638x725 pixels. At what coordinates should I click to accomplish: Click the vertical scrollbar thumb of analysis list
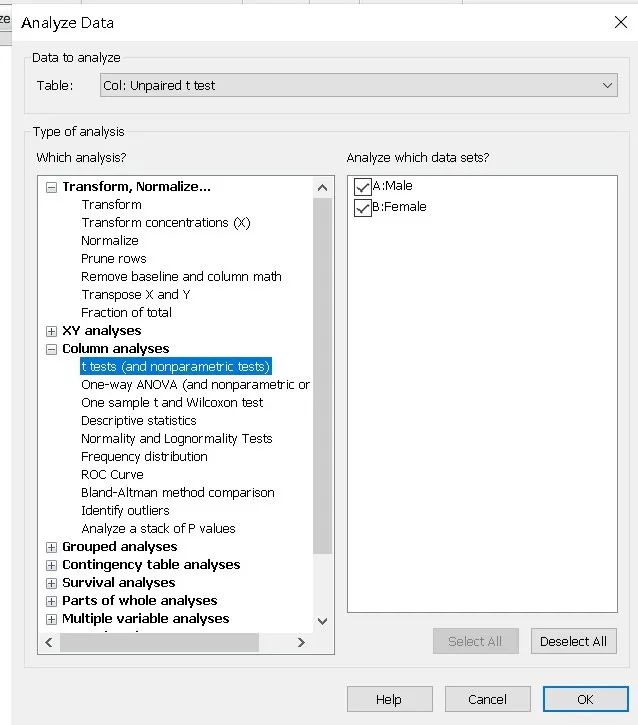[x=323, y=376]
